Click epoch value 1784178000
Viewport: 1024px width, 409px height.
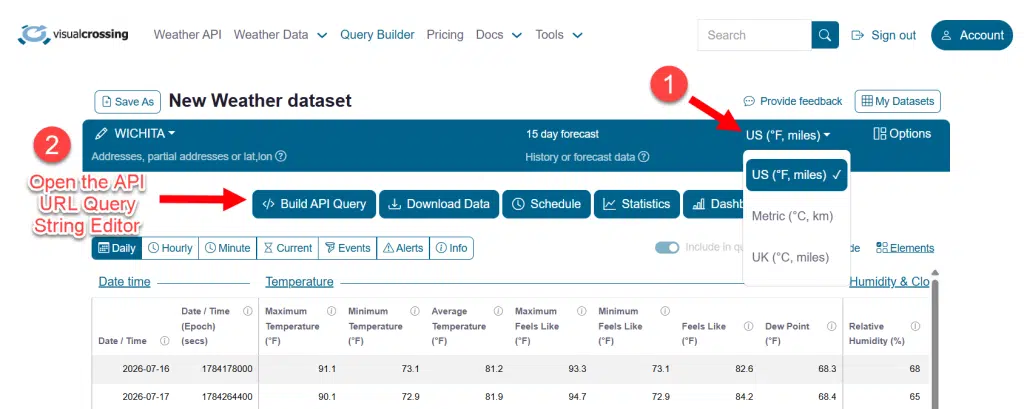coord(227,369)
